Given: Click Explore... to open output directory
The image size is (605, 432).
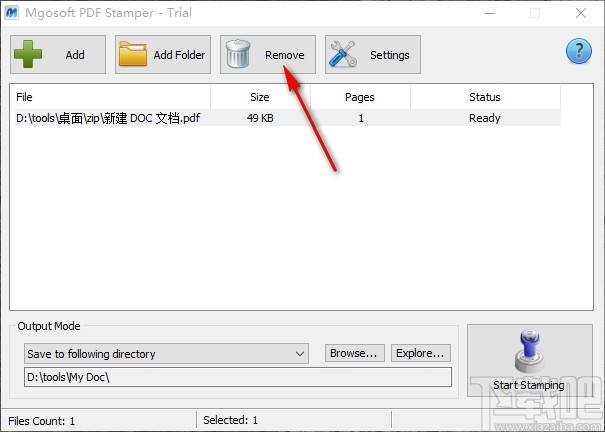Looking at the screenshot, I should (421, 353).
